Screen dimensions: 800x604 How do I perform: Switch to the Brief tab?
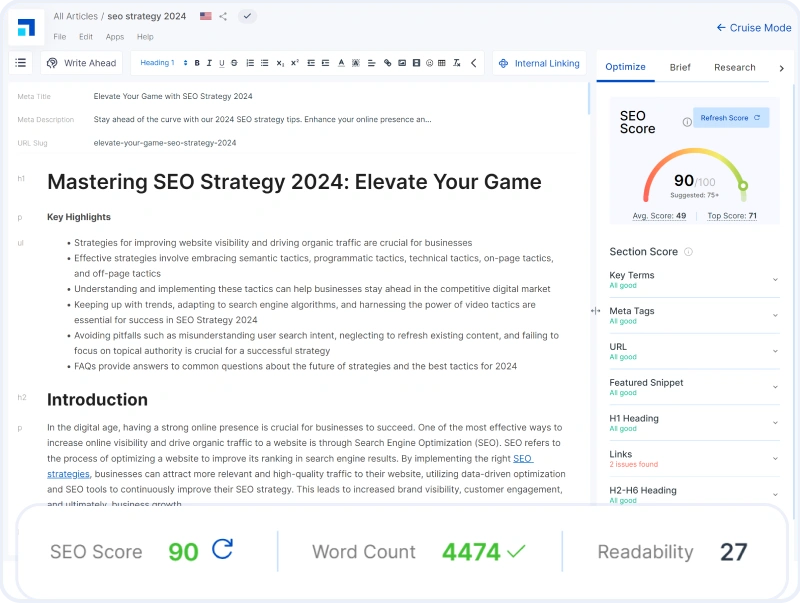pyautogui.click(x=680, y=67)
